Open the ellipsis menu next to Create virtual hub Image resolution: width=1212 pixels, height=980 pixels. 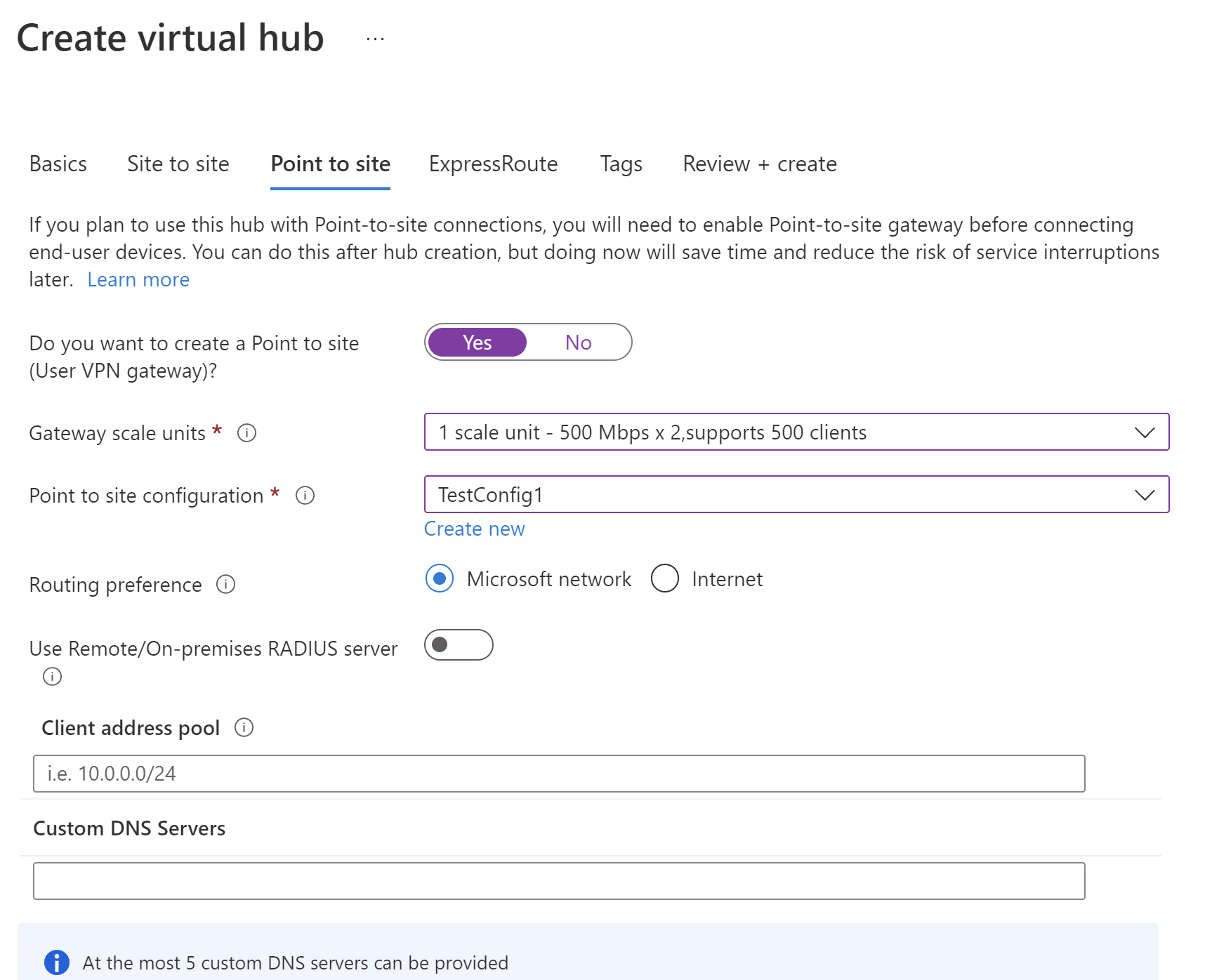click(375, 39)
